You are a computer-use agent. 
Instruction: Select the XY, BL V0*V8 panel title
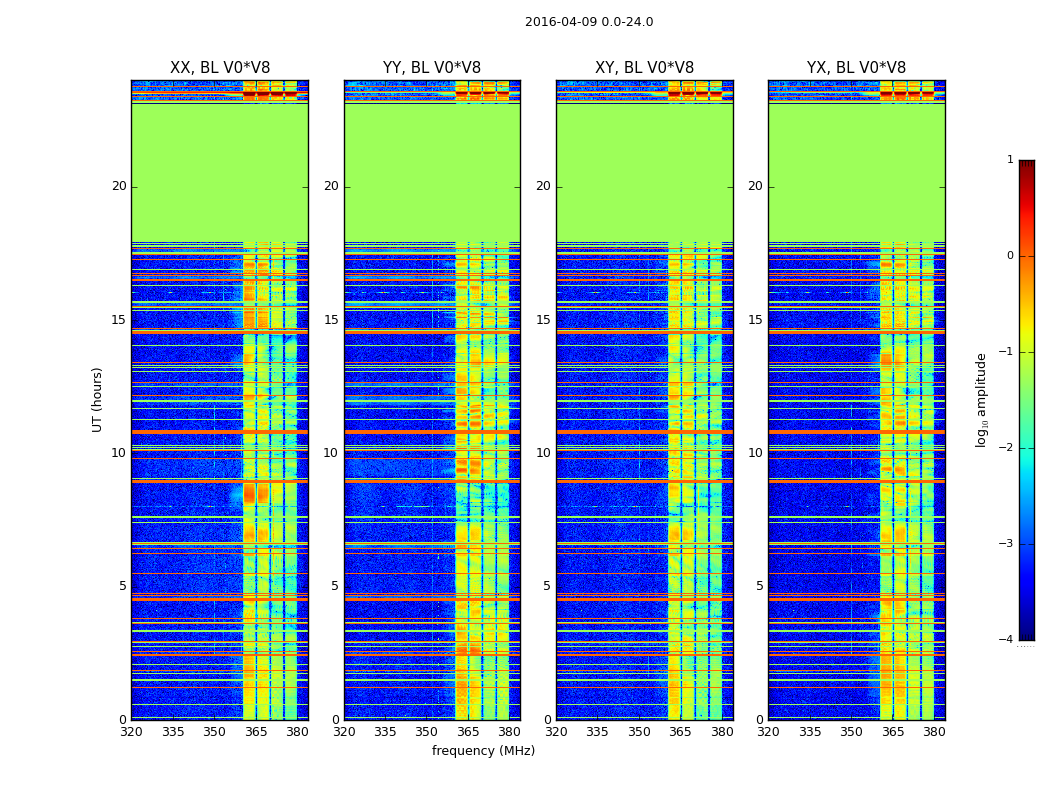pos(644,68)
